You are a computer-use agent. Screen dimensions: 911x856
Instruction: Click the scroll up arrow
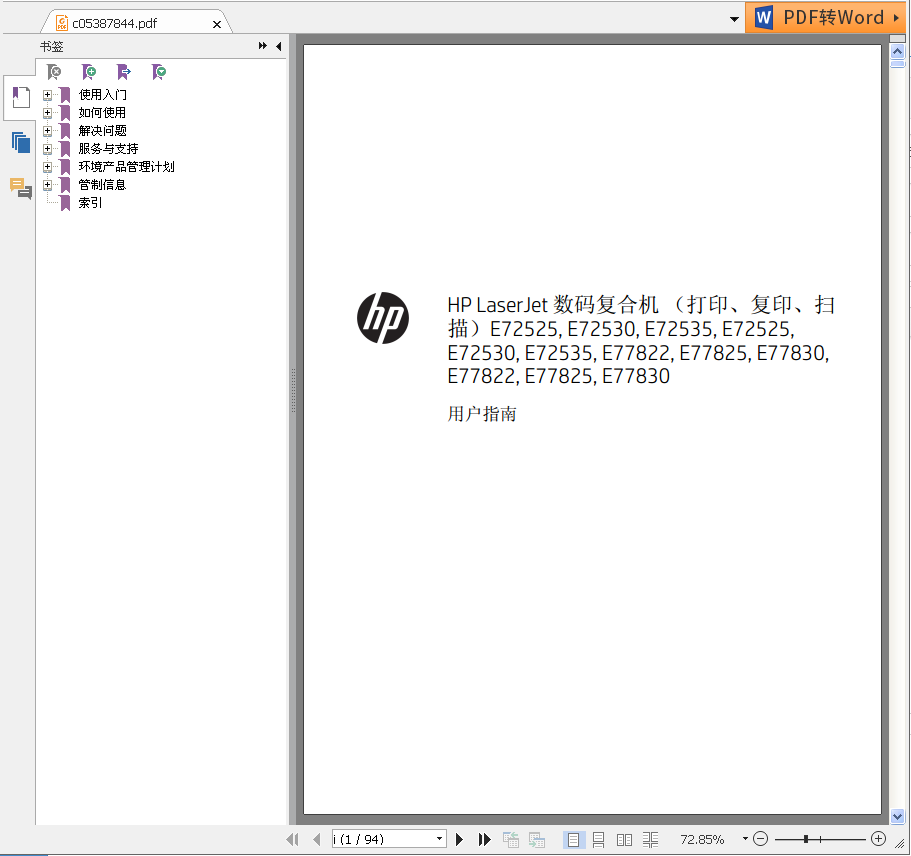[x=898, y=52]
